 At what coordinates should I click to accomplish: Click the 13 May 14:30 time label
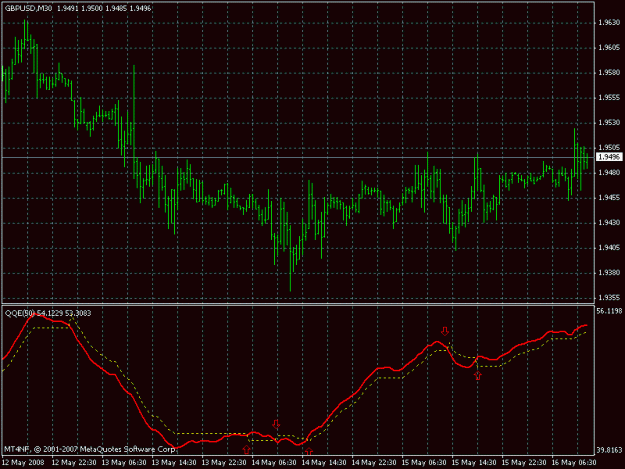(x=174, y=463)
